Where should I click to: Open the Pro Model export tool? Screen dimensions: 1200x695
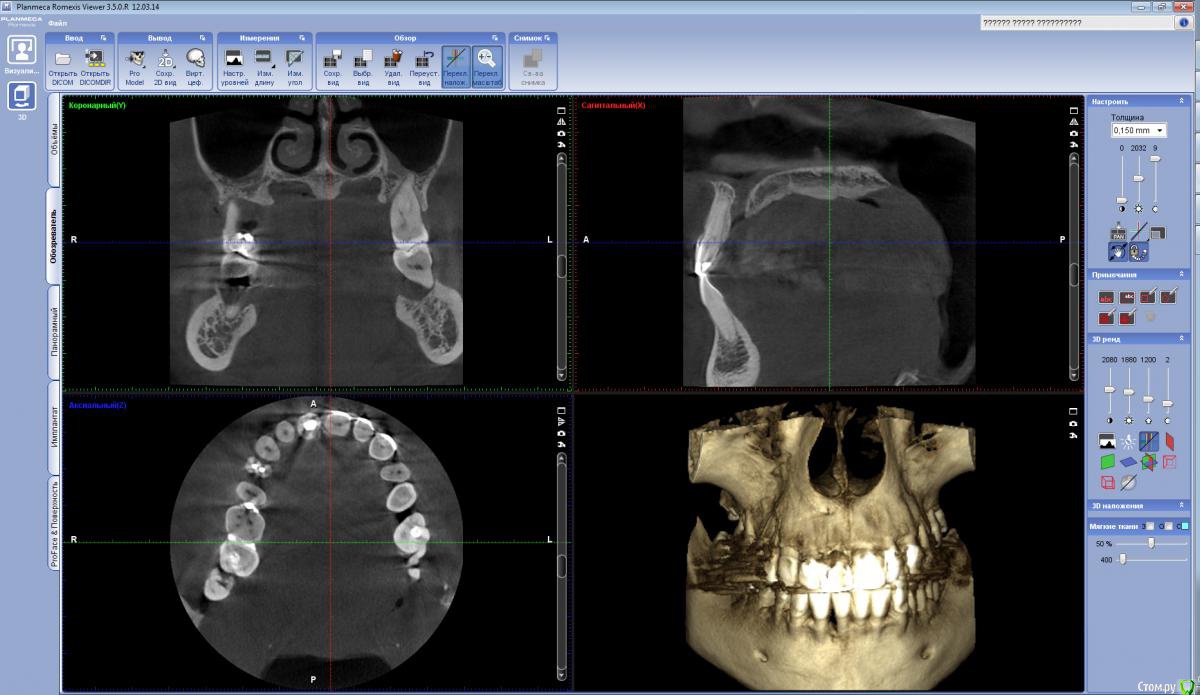point(135,59)
